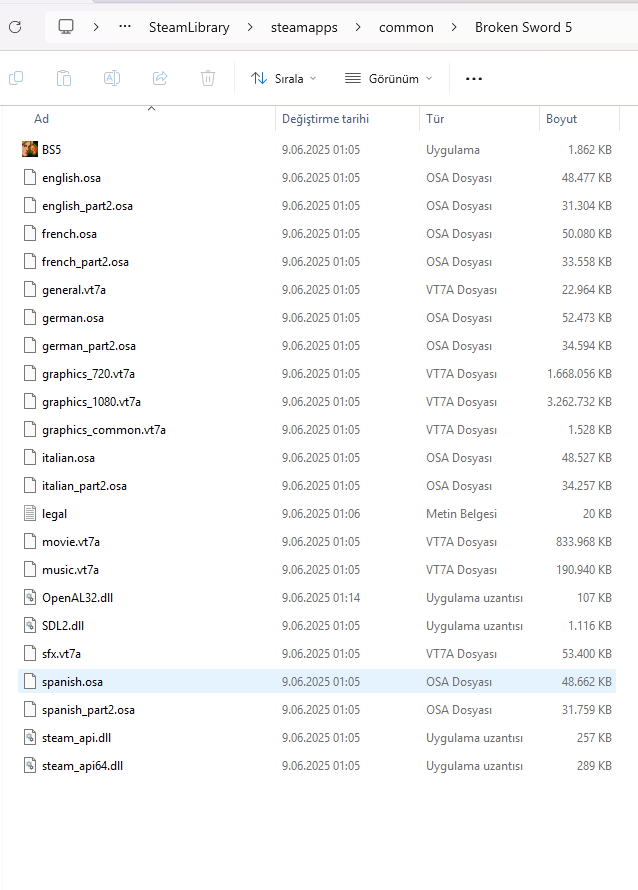Viewport: 638px width, 890px height.
Task: Open the Sırala sort dropdown
Action: click(x=284, y=78)
